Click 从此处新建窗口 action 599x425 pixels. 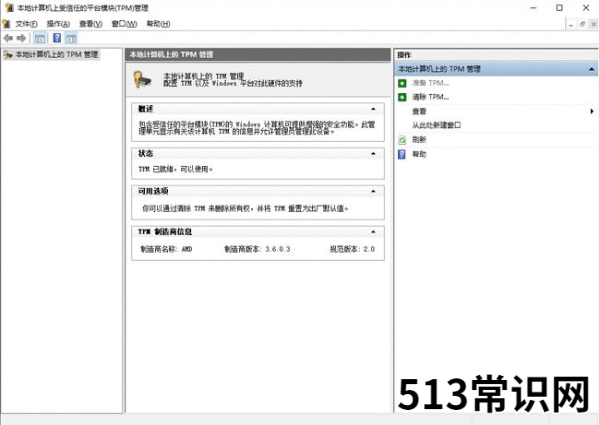pyautogui.click(x=436, y=125)
